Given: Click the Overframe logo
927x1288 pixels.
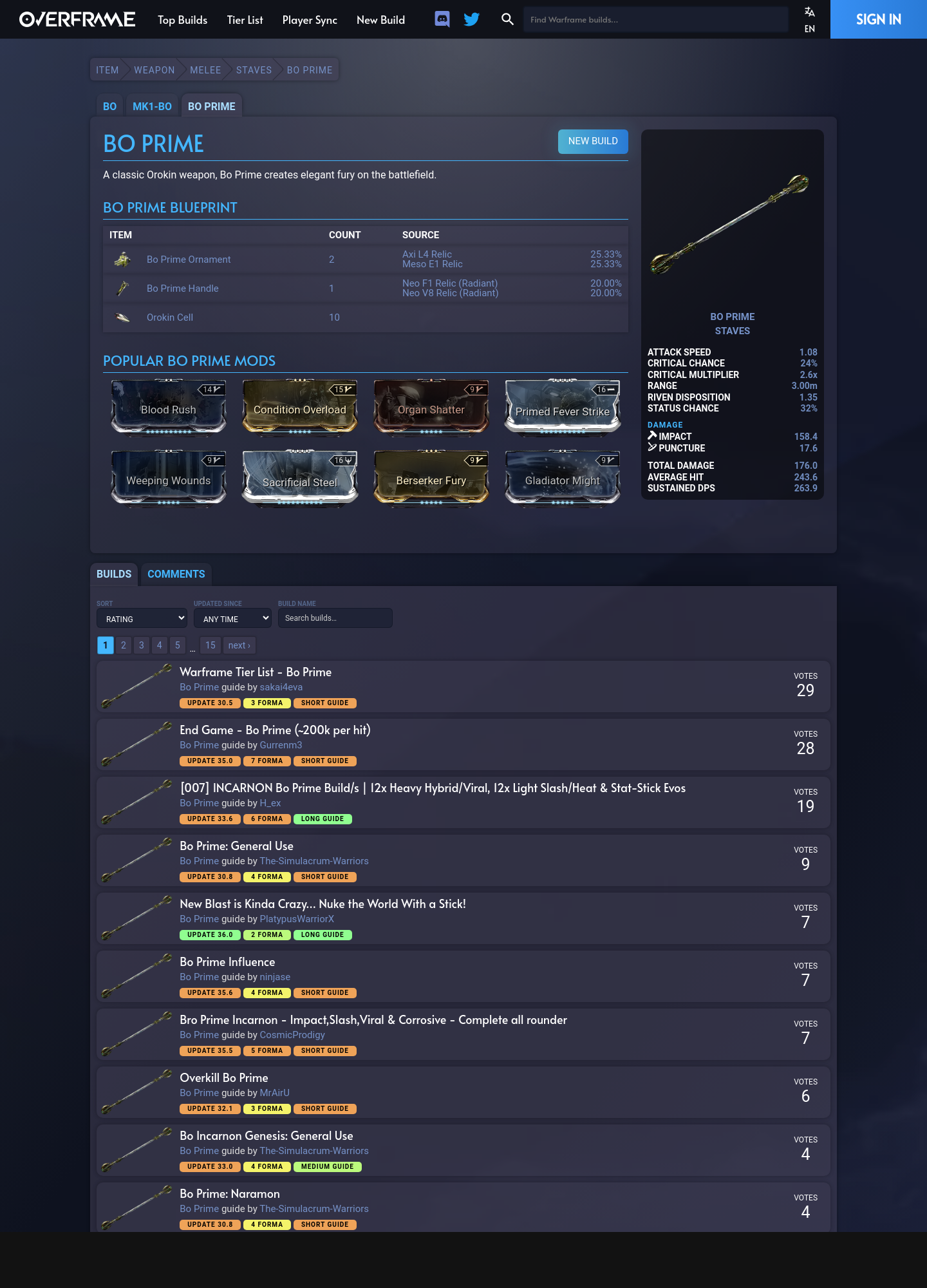Looking at the screenshot, I should pos(77,19).
